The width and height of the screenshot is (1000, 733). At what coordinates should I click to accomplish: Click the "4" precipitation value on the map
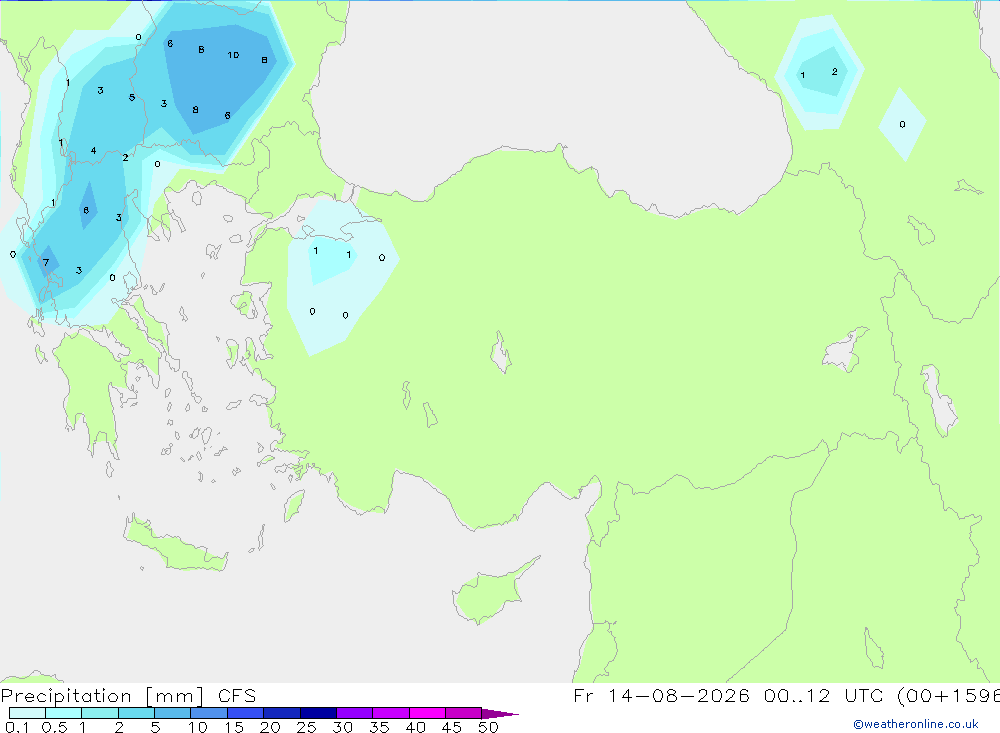pos(94,151)
